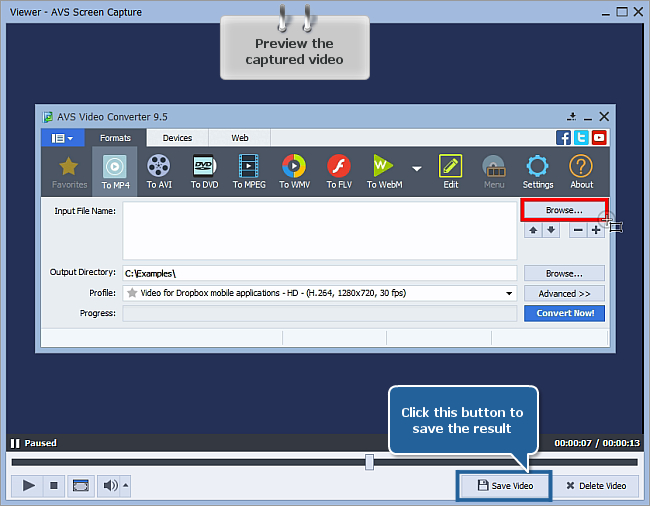The height and width of the screenshot is (506, 650).
Task: Click the Output Directory field
Action: pyautogui.click(x=320, y=274)
